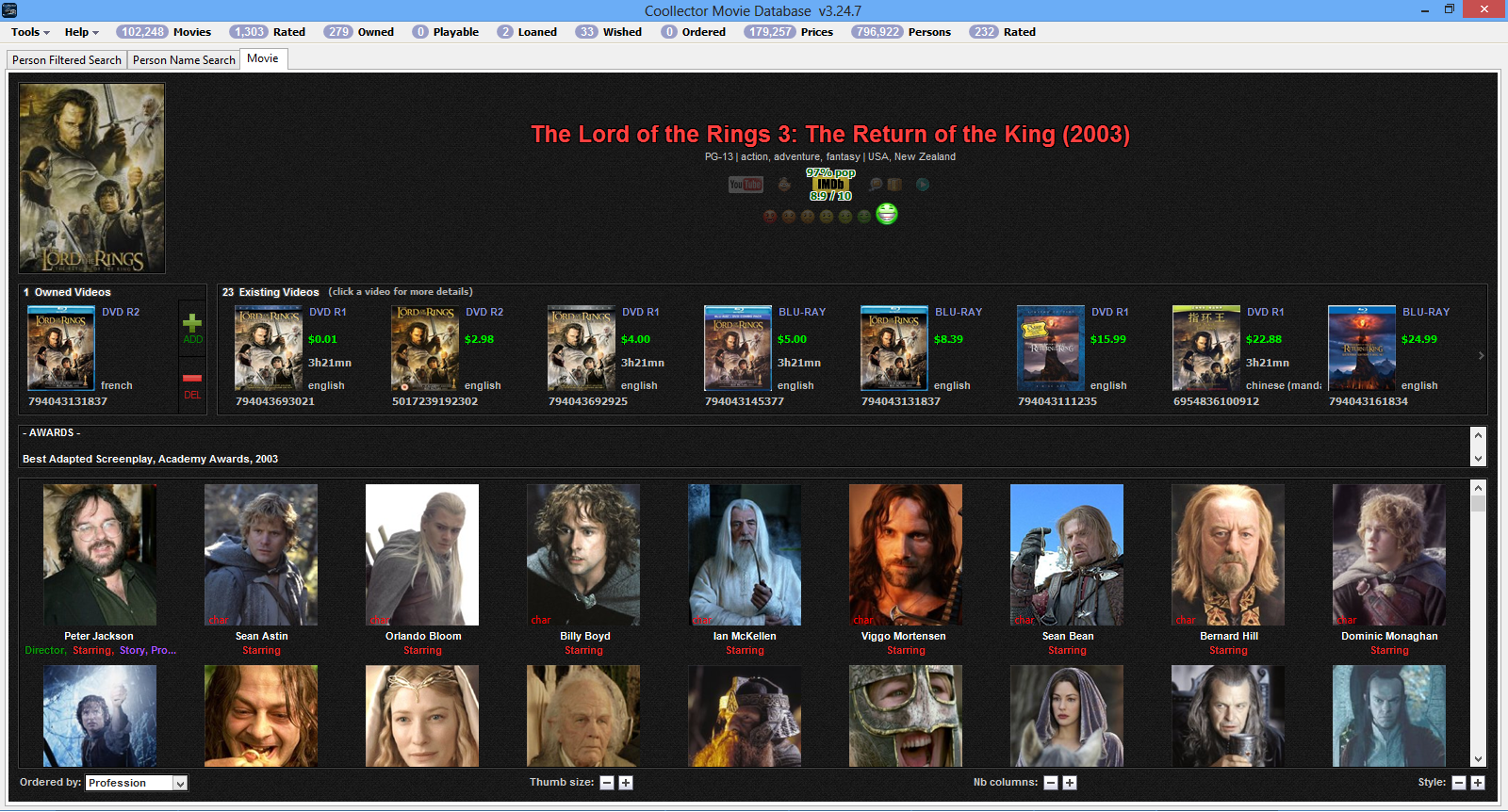Click the cartoon face icon beside YouTube
The image size is (1508, 812).
point(784,185)
